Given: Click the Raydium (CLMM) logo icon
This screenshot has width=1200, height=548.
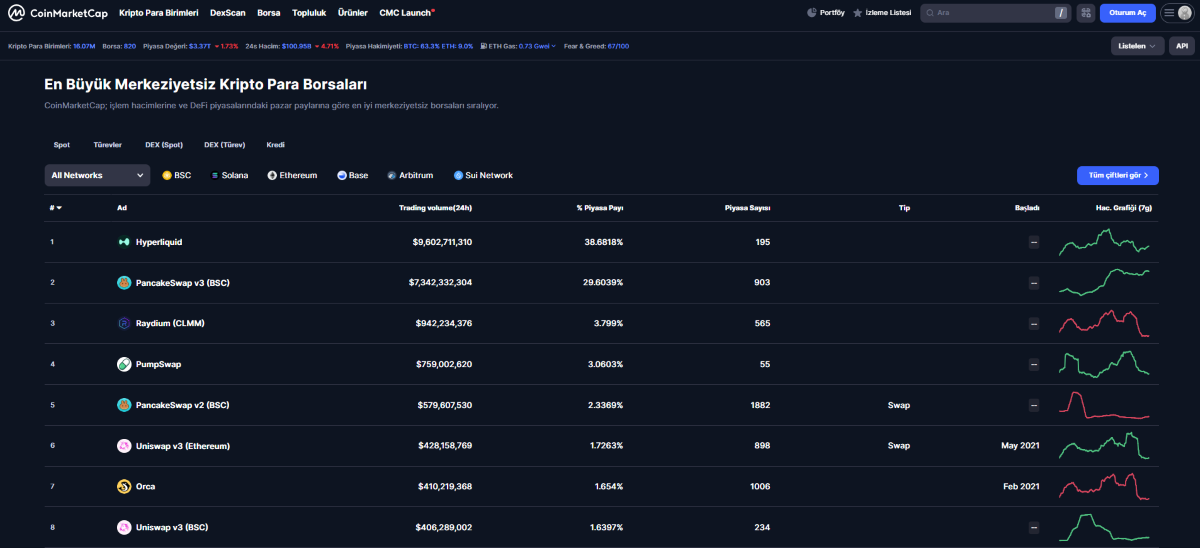Looking at the screenshot, I should click(x=124, y=324).
